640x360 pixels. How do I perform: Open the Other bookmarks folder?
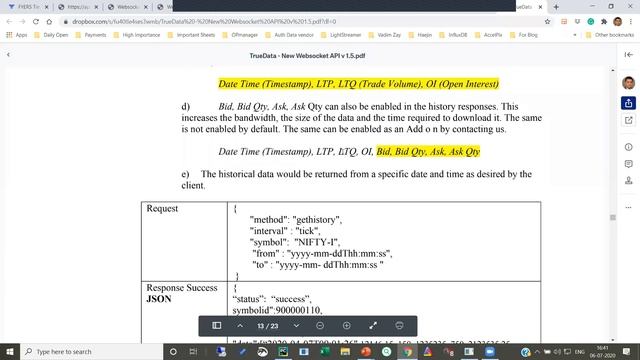610,35
